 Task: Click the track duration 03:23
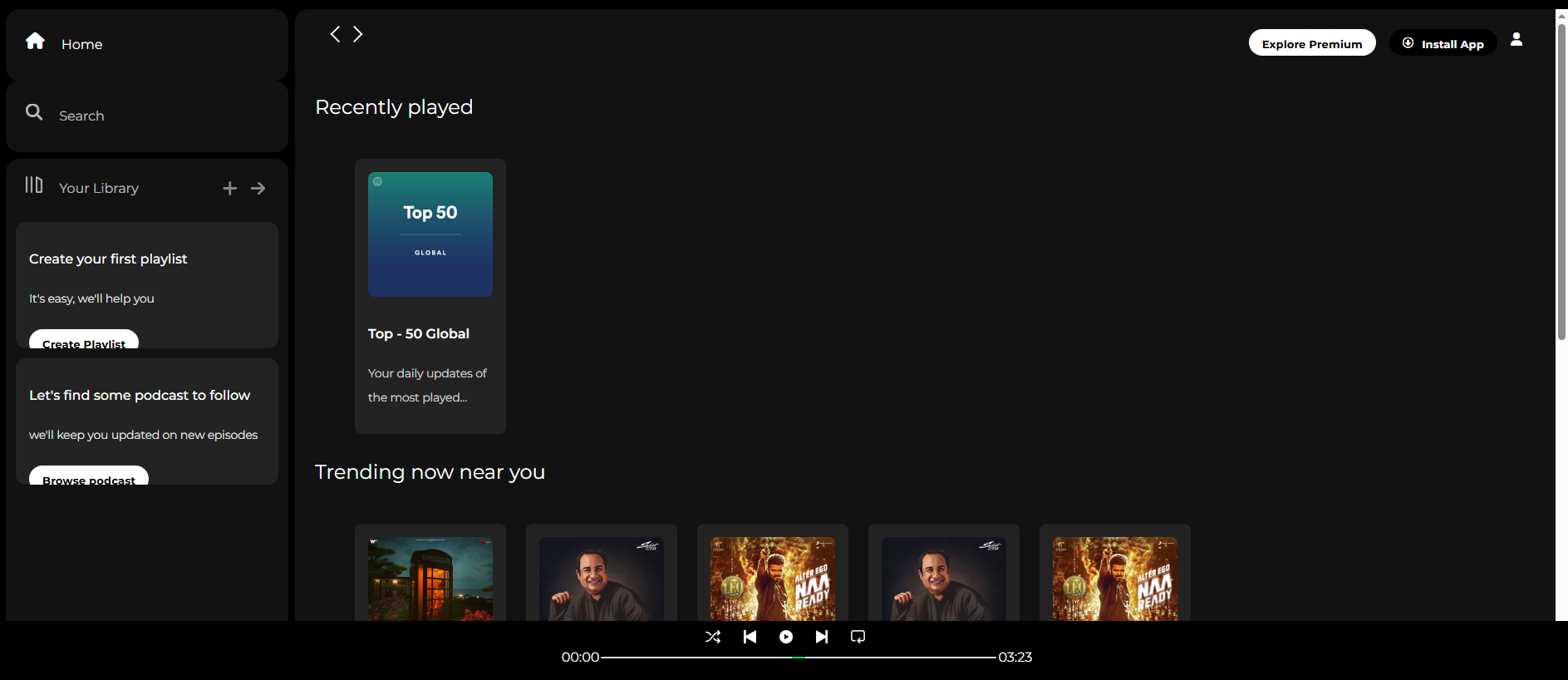coord(1015,657)
